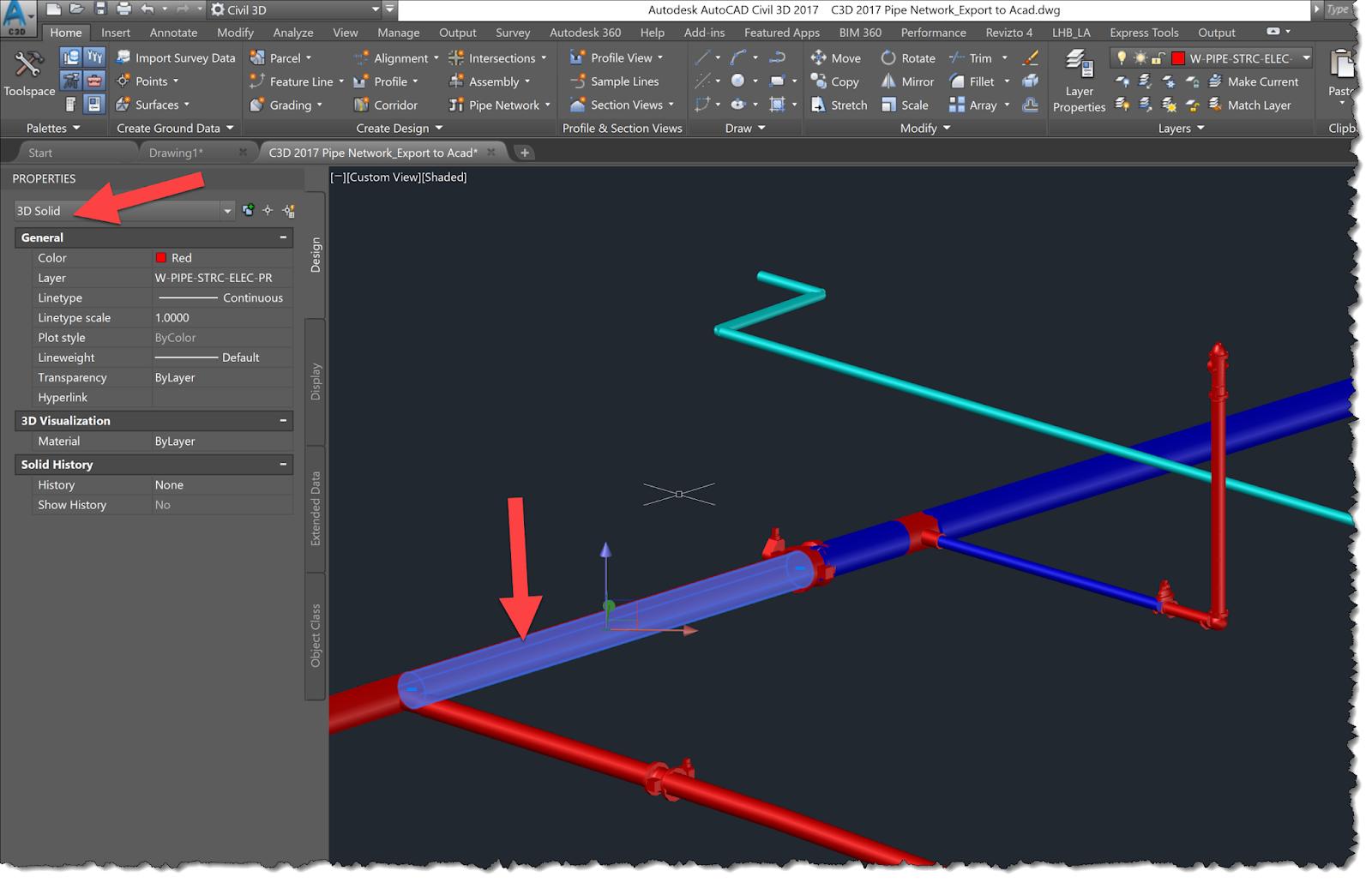Select the Alignment tool
The height and width of the screenshot is (883, 1372).
coord(395,58)
